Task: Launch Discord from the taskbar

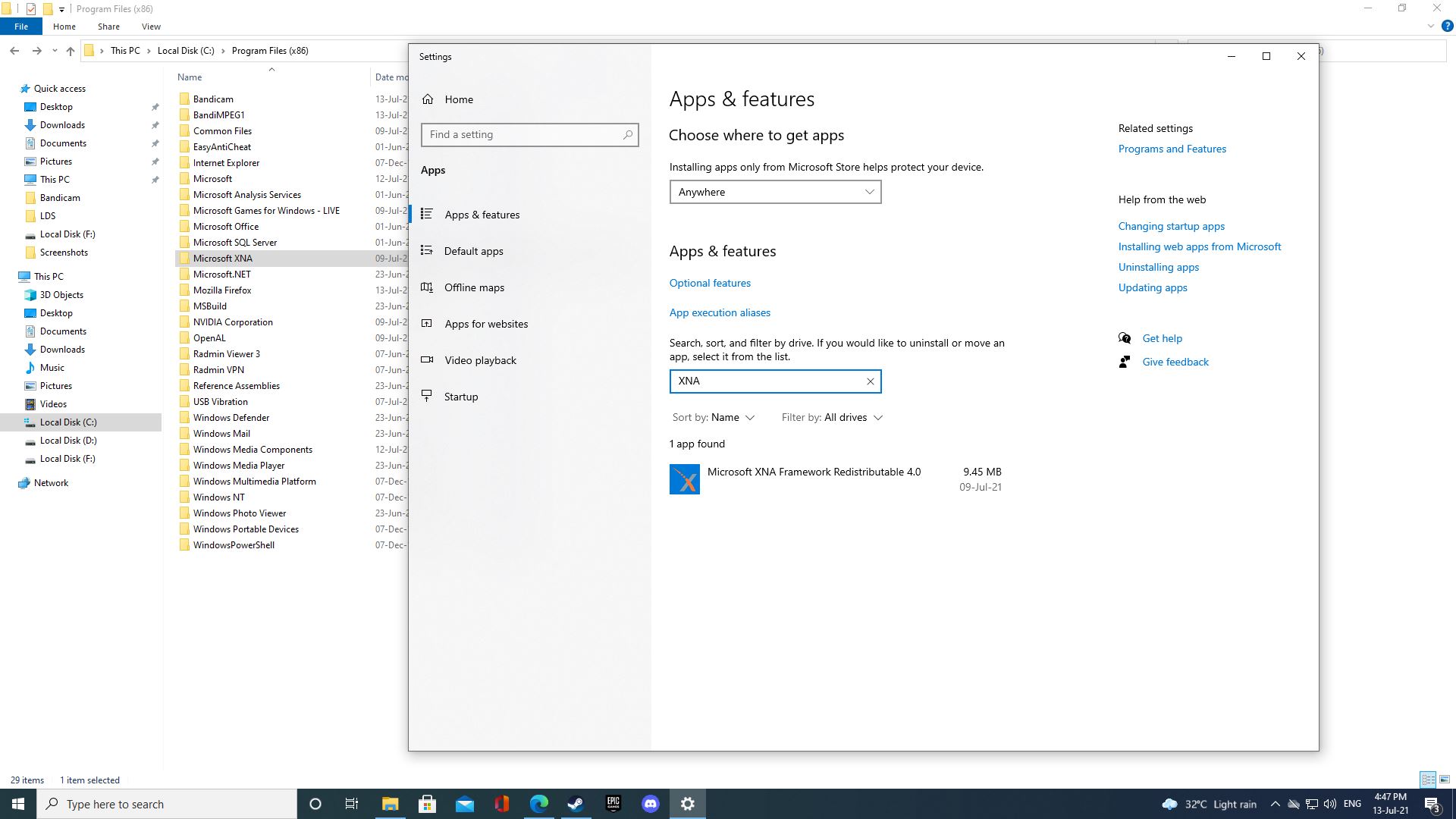Action: click(650, 804)
